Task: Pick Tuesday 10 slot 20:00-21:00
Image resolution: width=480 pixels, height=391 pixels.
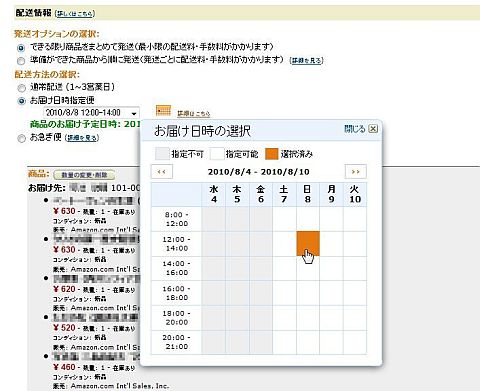Action: pos(355,342)
